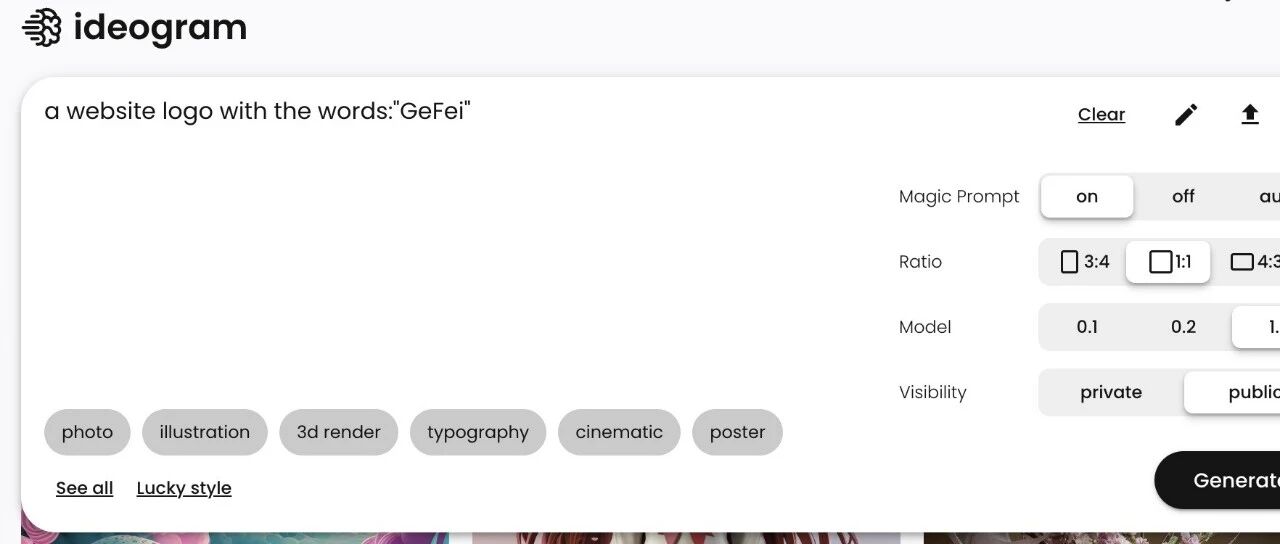
Task: Pick a Lucky style
Action: coord(184,488)
